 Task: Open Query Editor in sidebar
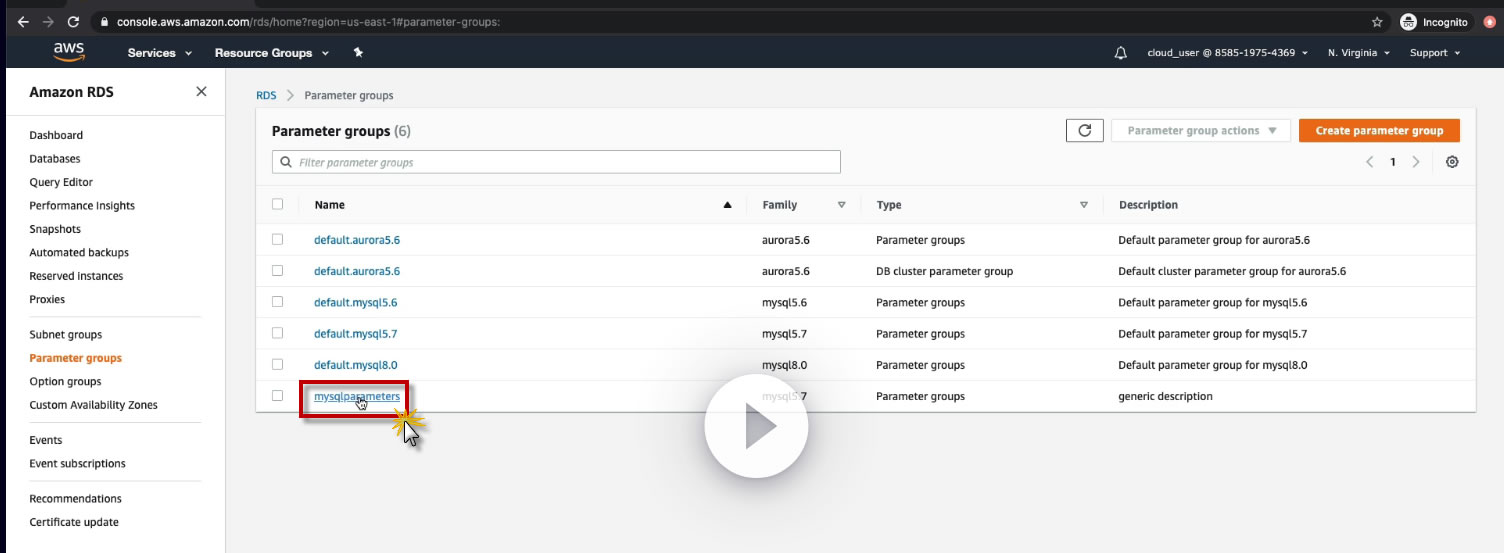click(x=61, y=182)
